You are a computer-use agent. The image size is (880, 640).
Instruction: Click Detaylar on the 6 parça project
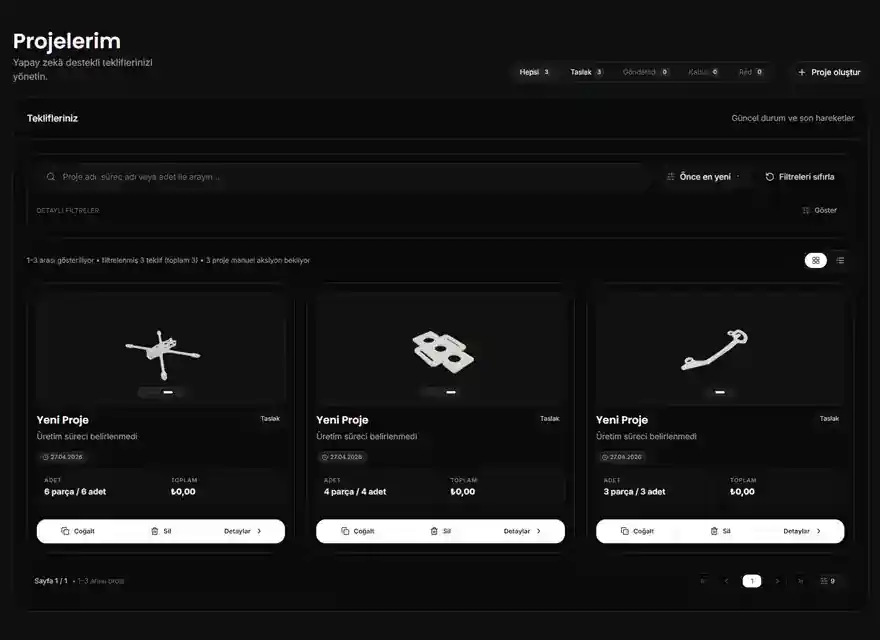243,531
